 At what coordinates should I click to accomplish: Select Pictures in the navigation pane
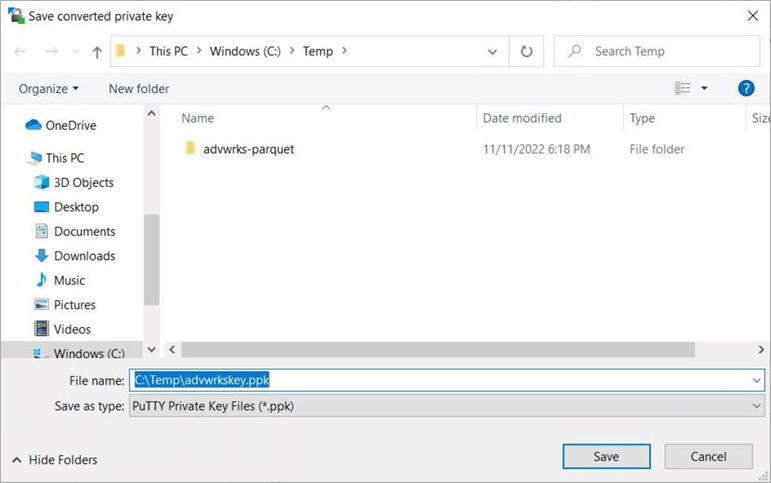click(x=75, y=305)
